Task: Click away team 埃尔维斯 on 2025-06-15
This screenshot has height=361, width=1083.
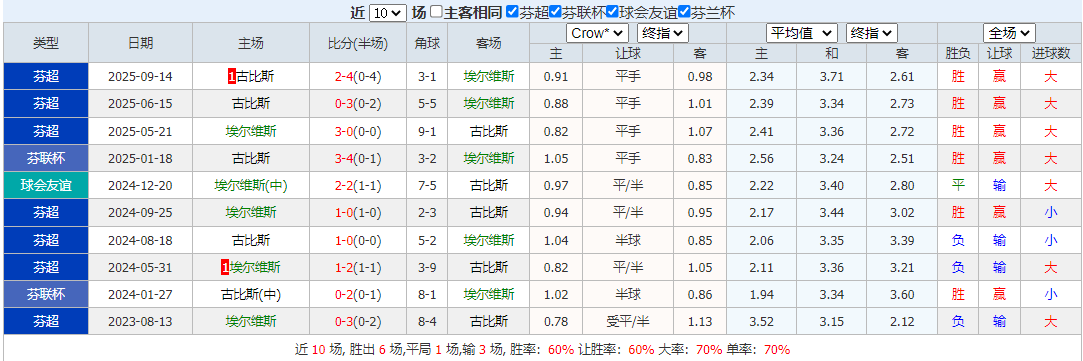Action: coord(489,104)
